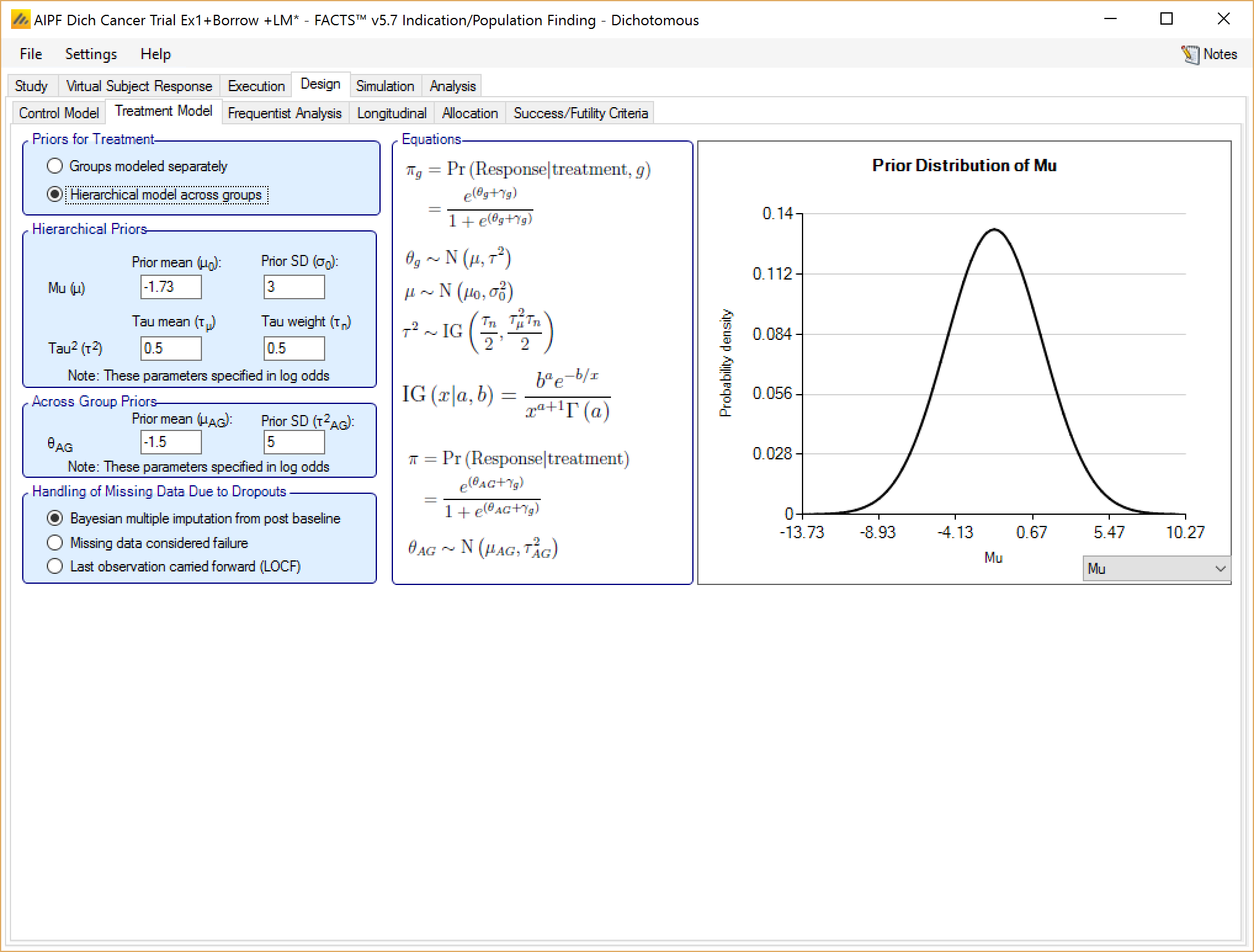
Task: Maximize the application window
Action: (1166, 19)
